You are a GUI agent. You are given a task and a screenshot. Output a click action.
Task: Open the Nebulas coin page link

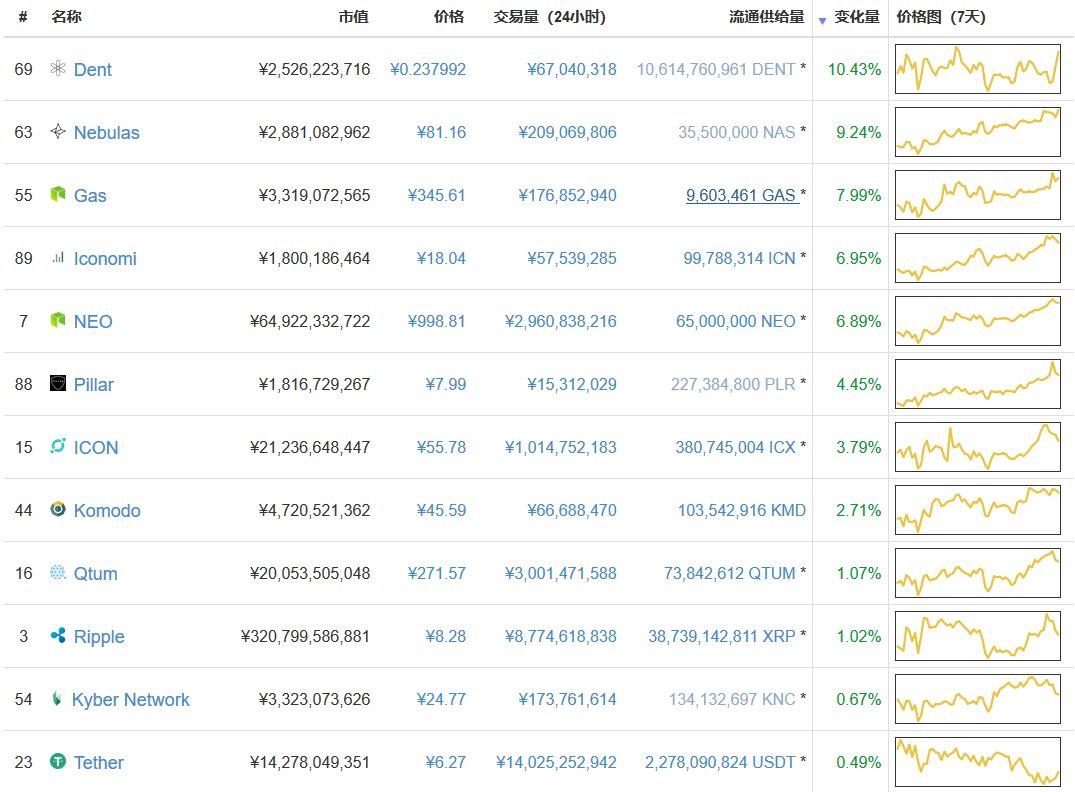106,132
